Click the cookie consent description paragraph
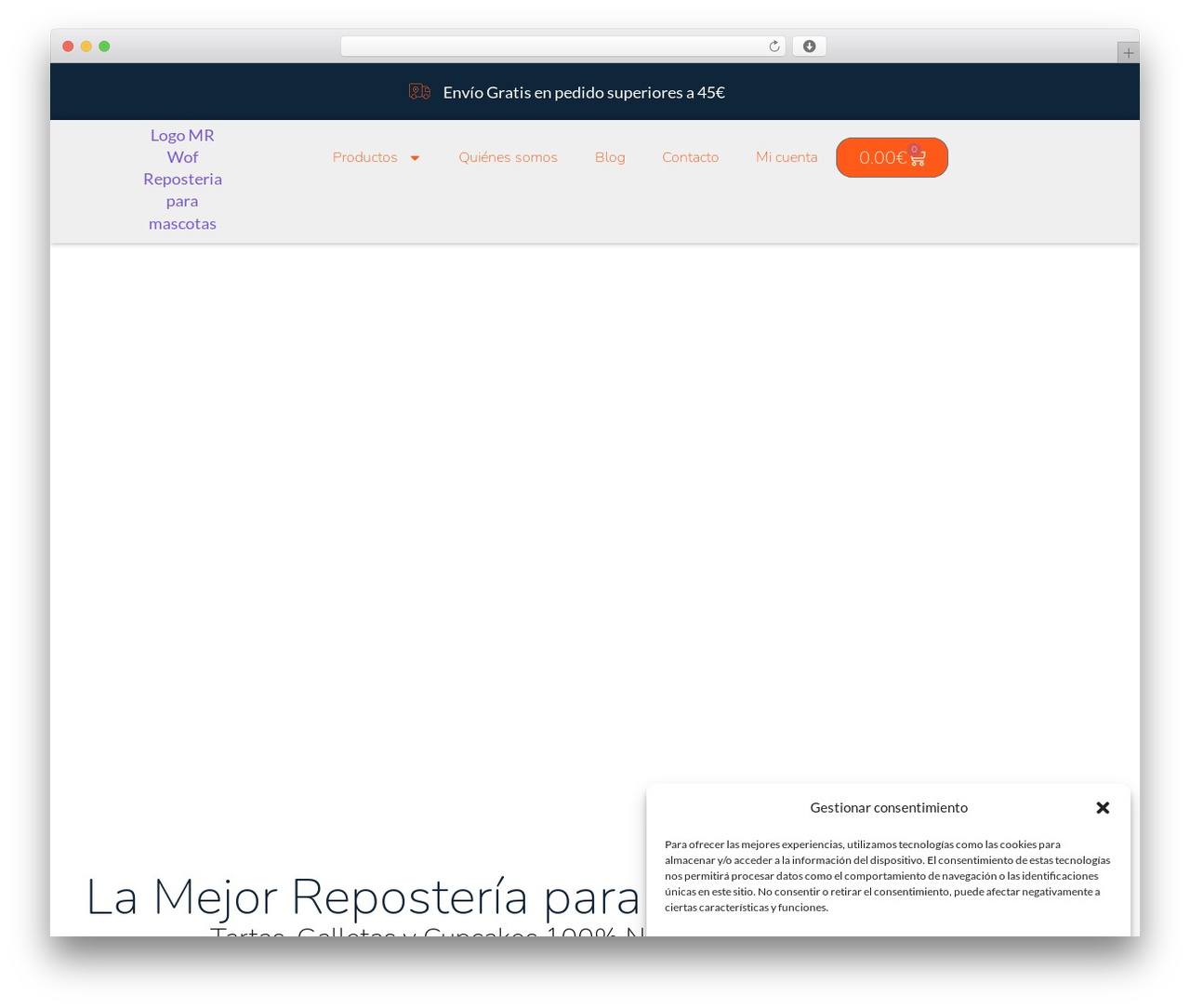Viewport: 1190px width, 1008px height. tap(888, 876)
